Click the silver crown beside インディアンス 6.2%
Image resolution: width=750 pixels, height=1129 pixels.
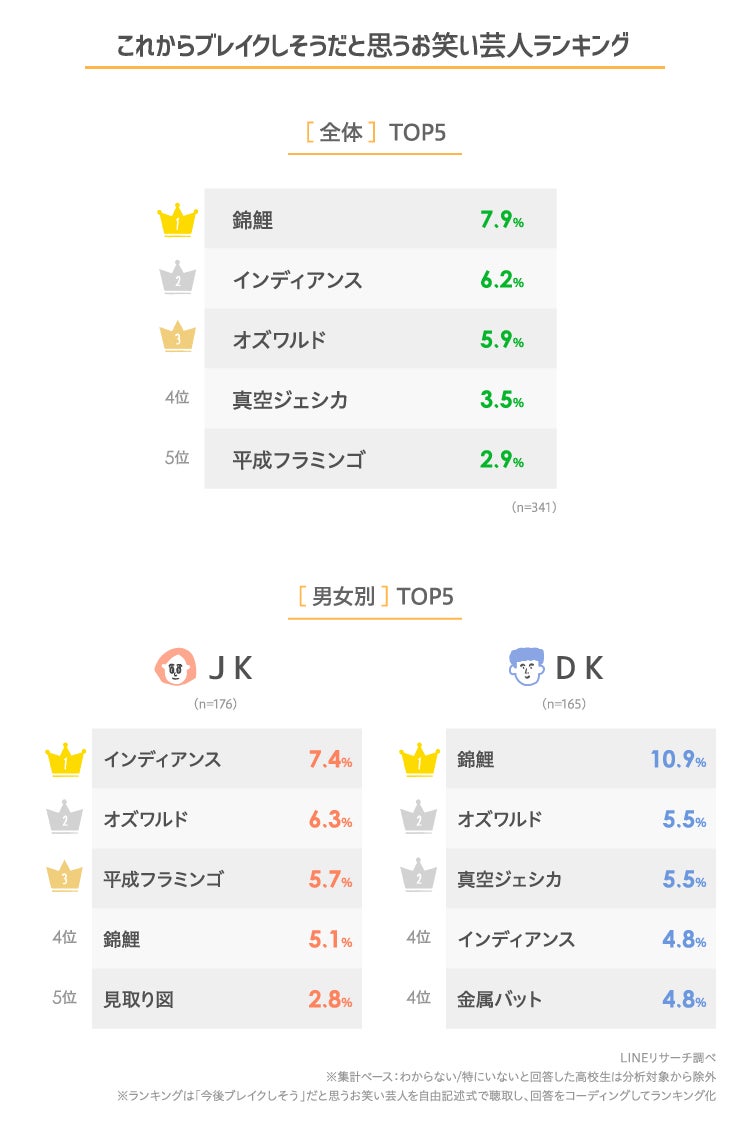tap(177, 279)
